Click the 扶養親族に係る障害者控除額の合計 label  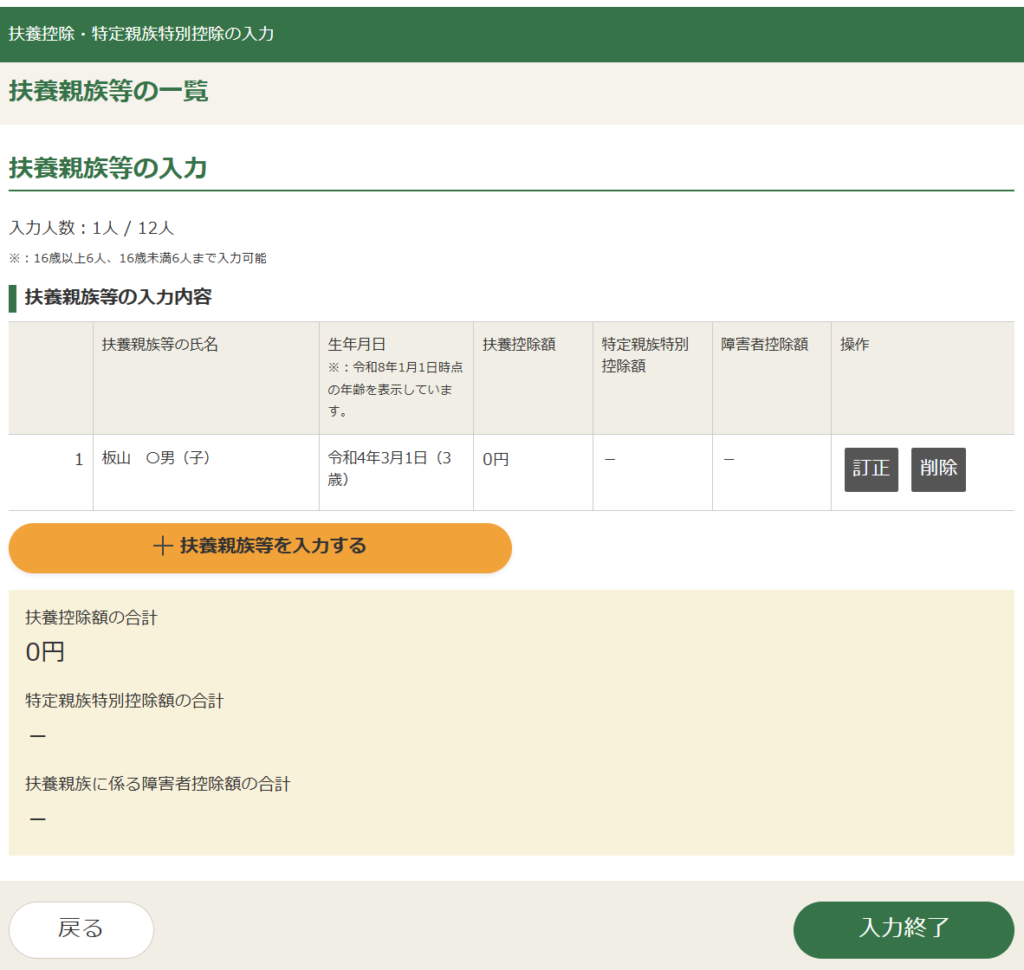[157, 784]
